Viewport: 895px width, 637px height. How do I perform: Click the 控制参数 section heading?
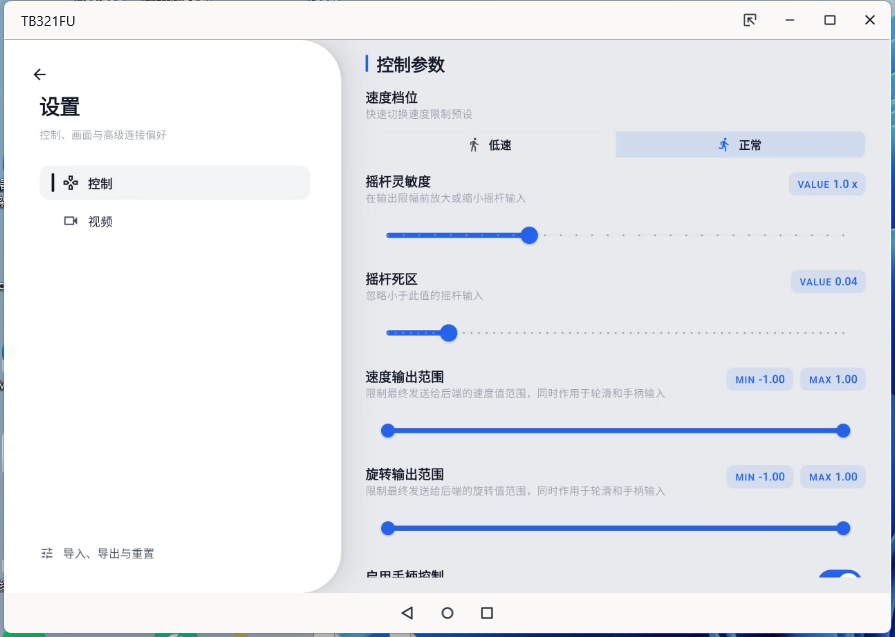(410, 64)
